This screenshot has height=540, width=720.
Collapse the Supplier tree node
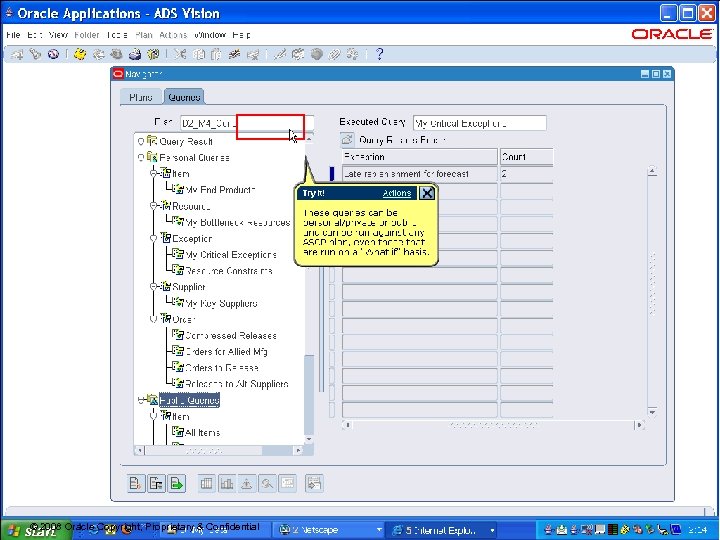point(154,287)
